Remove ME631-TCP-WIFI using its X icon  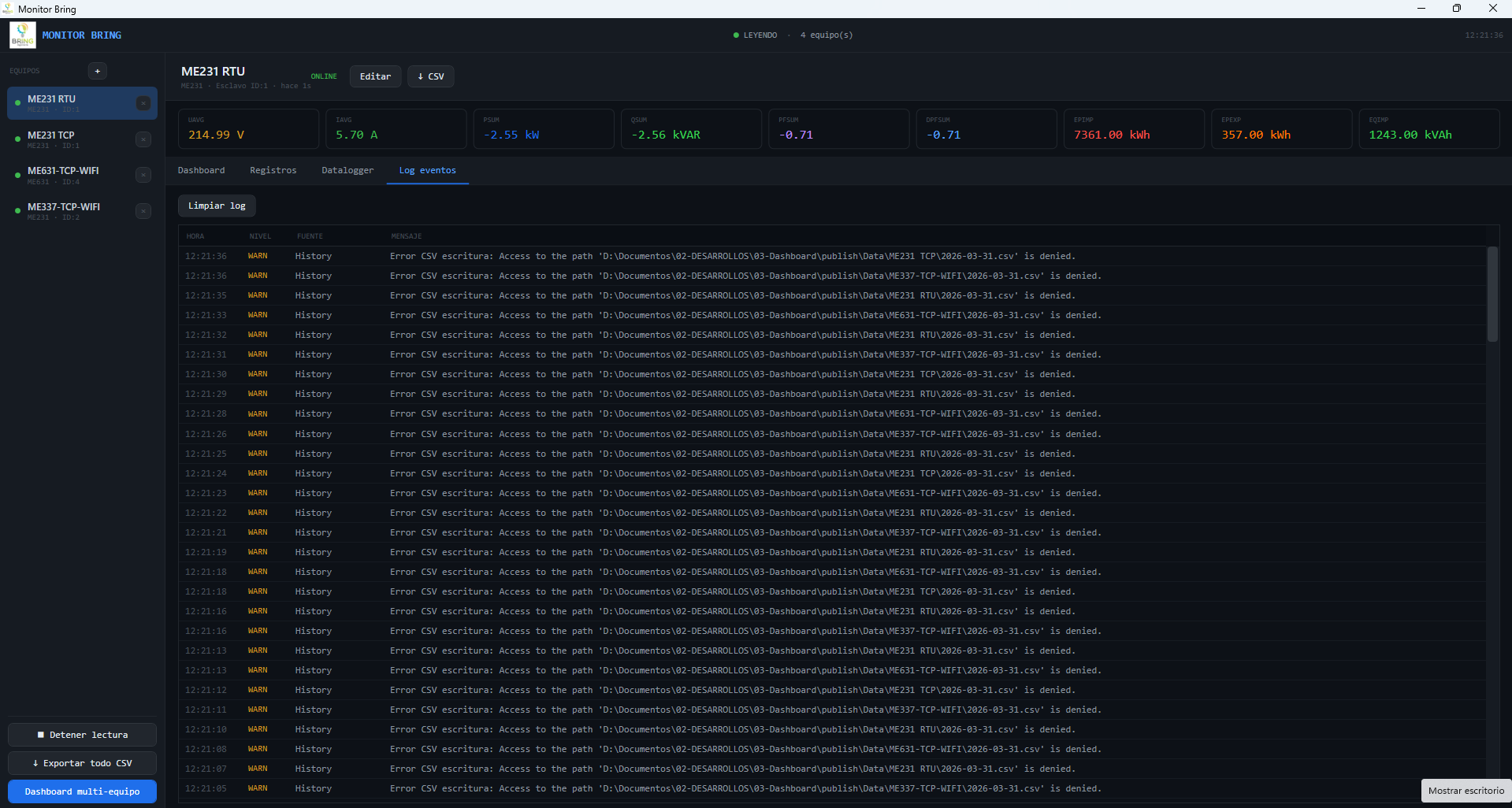(x=143, y=175)
